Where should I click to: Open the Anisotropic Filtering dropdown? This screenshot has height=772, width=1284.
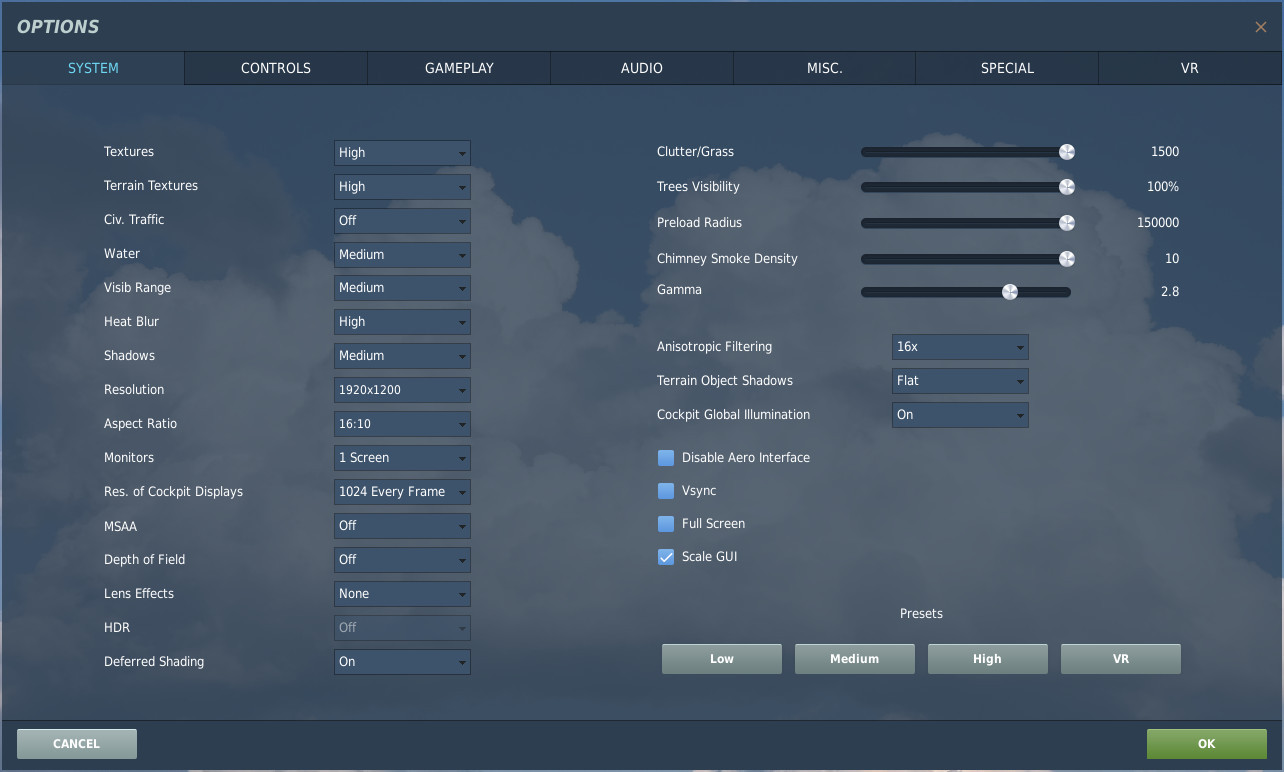pyautogui.click(x=960, y=347)
